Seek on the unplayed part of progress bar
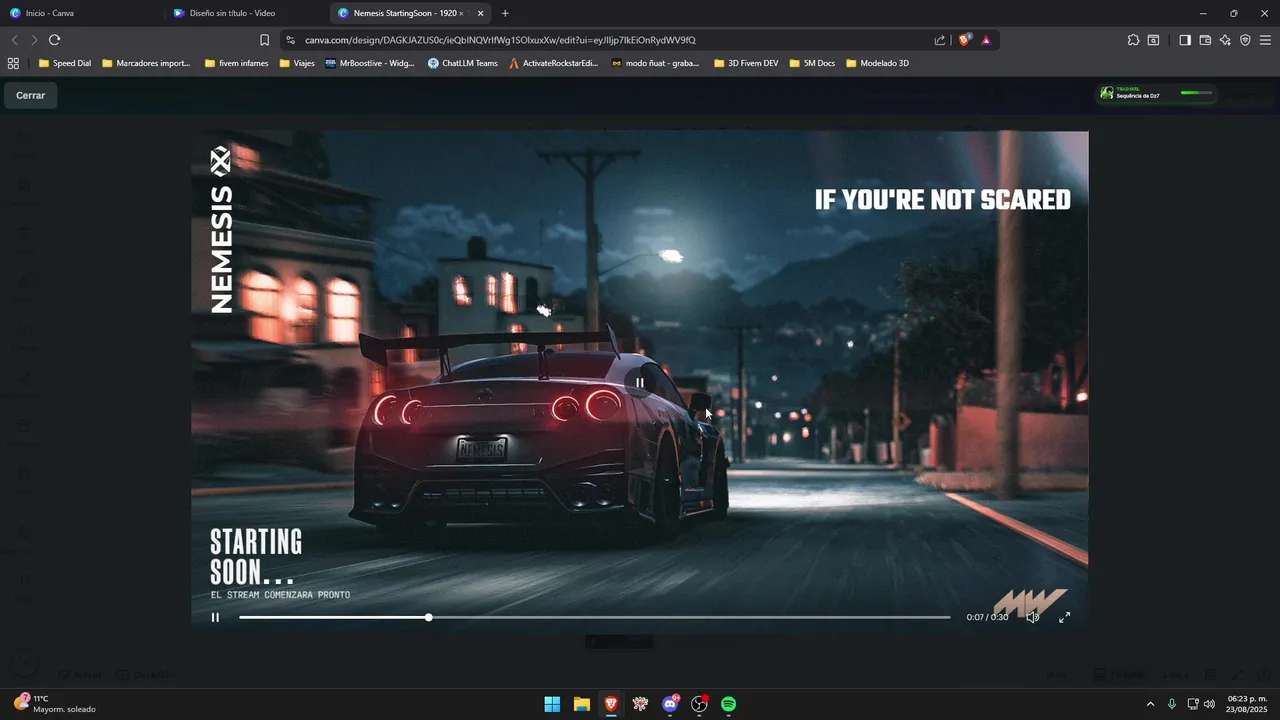The image size is (1280, 720). (x=690, y=617)
